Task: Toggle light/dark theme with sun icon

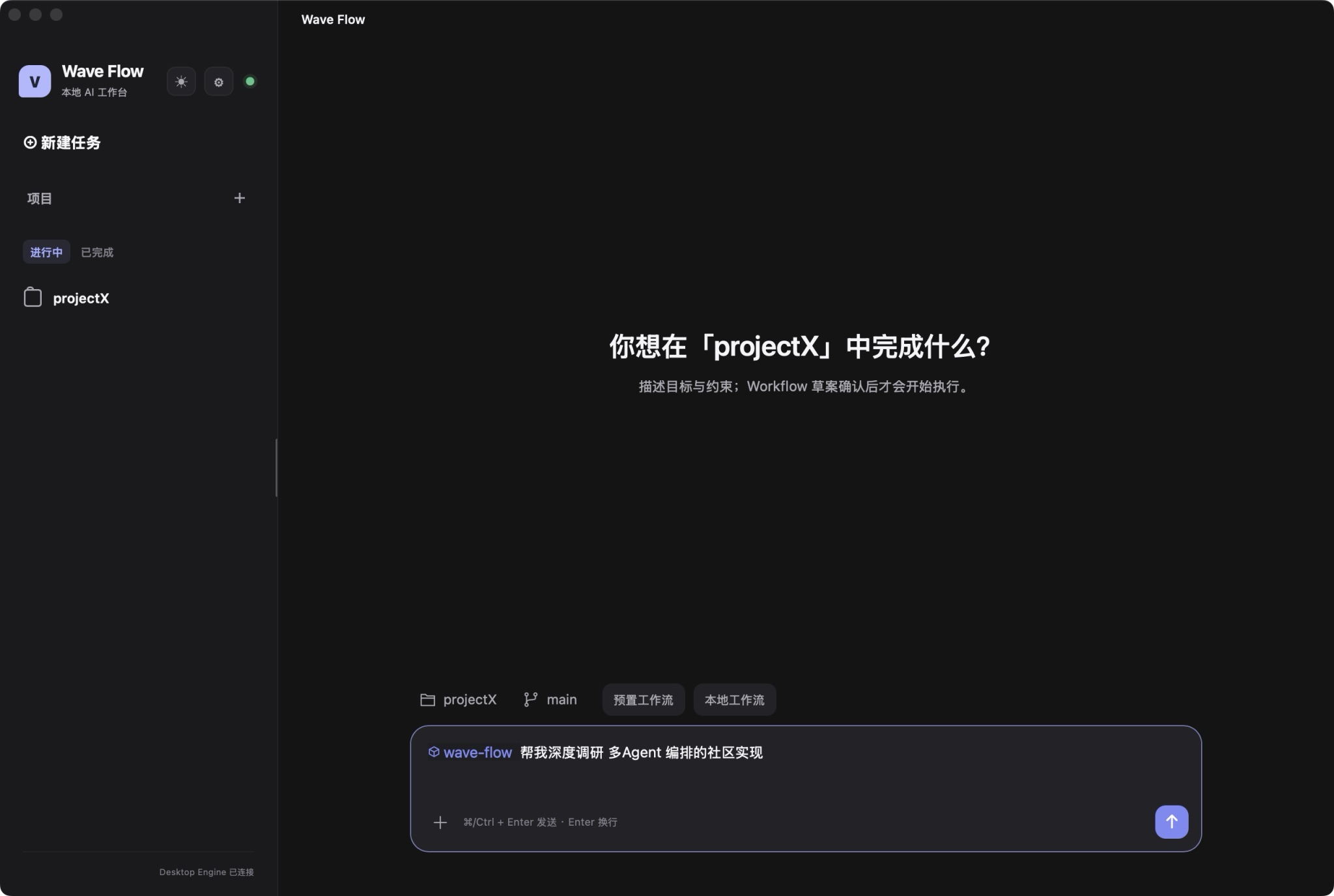Action: tap(181, 81)
